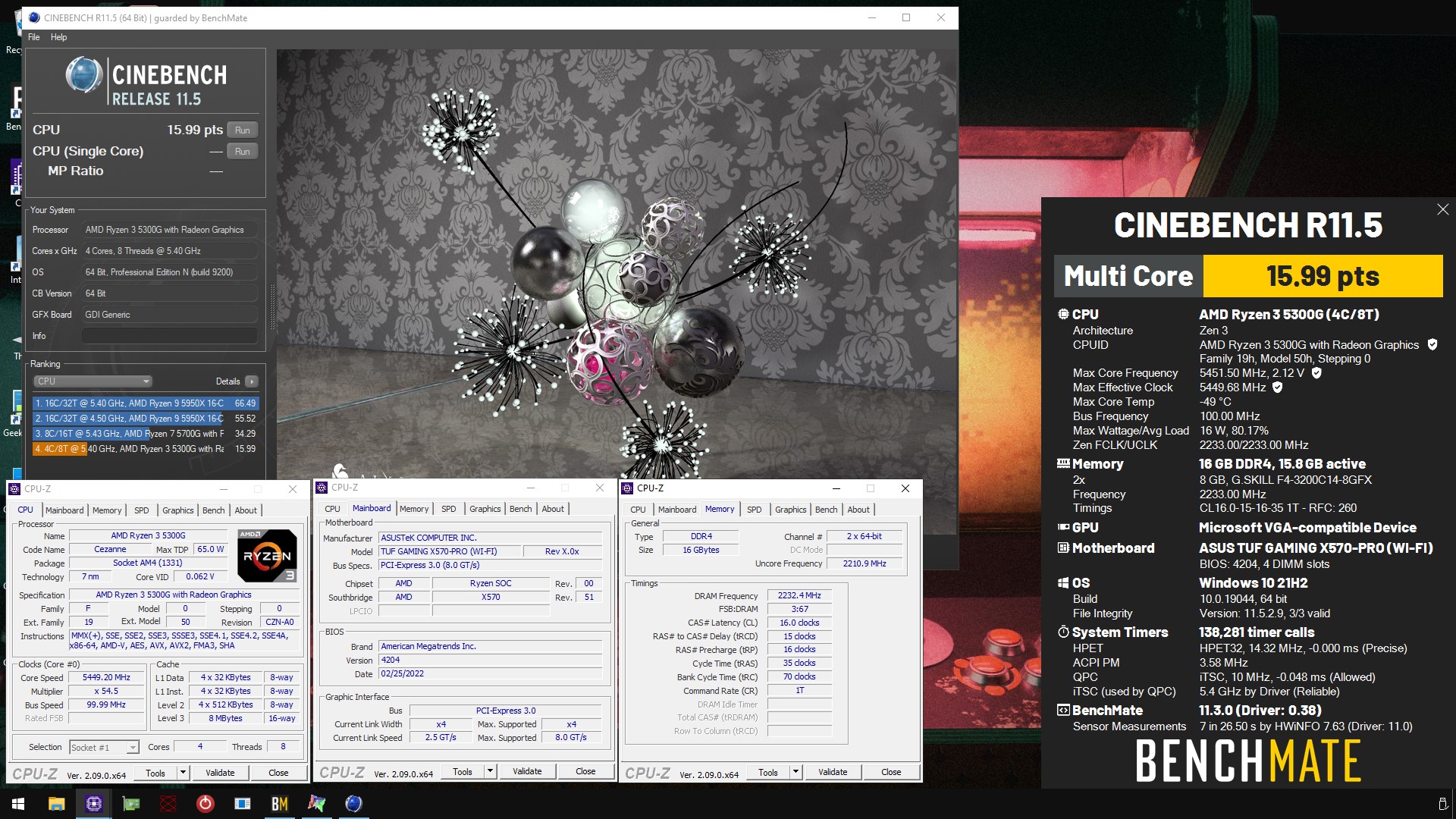Click the Cinebench sphere logo in the side panel

pyautogui.click(x=84, y=75)
